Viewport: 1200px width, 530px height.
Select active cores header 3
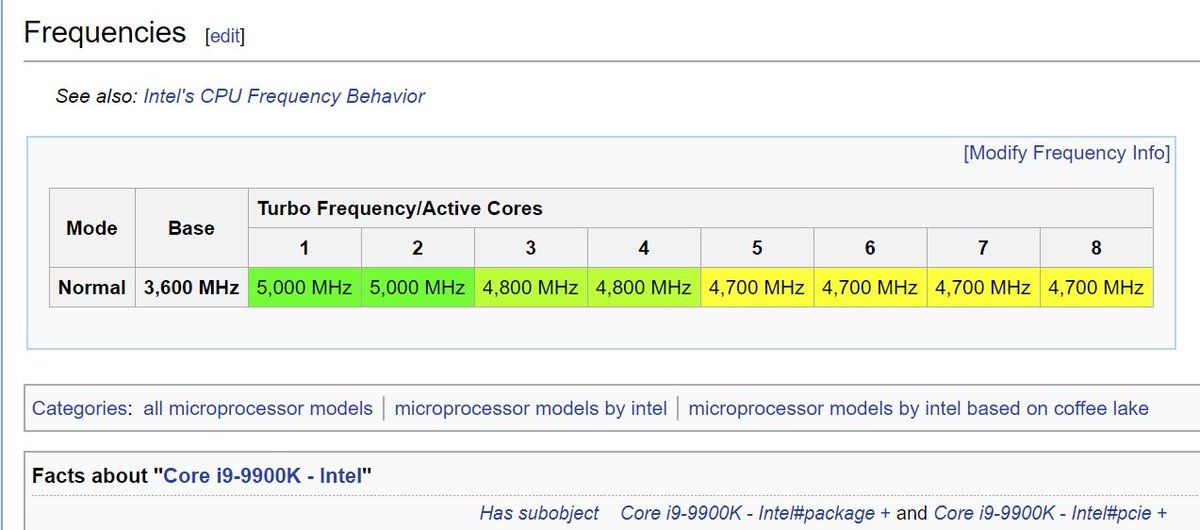530,248
